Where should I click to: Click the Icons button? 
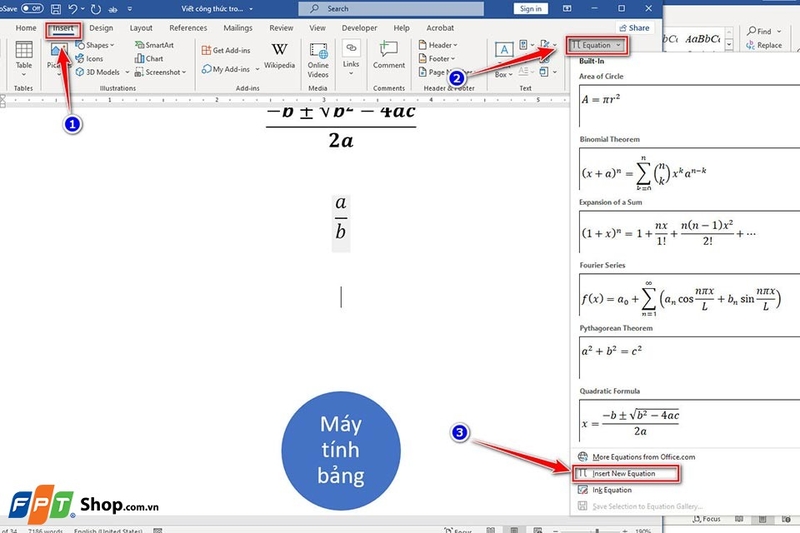[89, 59]
